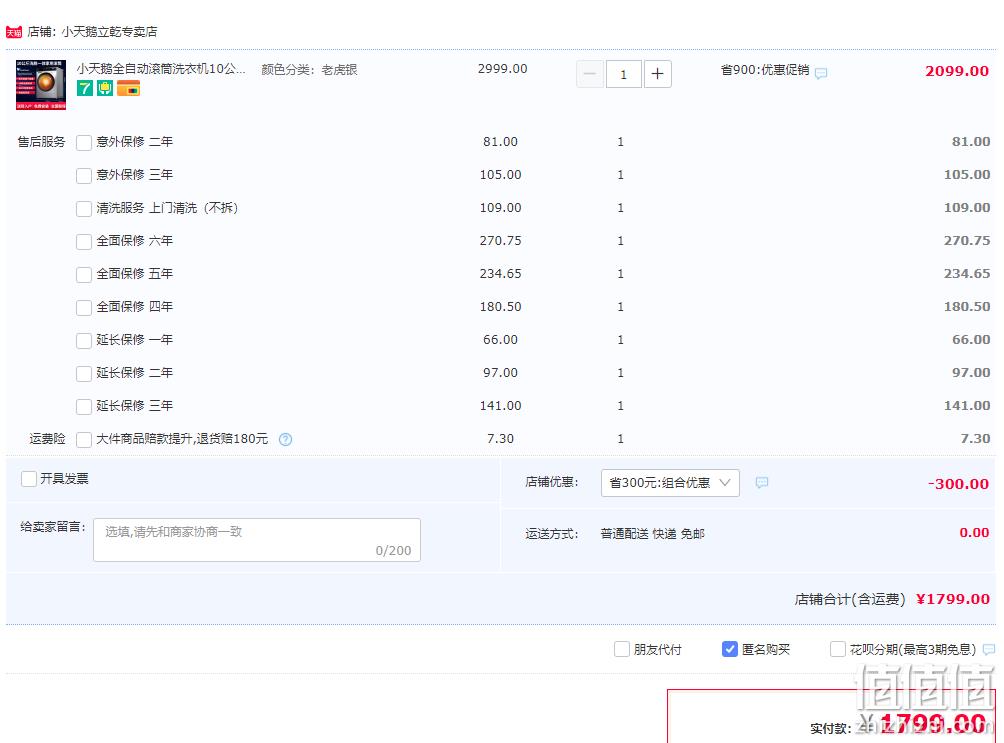Click the orange credit card badge icon
The width and height of the screenshot is (1004, 743).
pos(129,88)
